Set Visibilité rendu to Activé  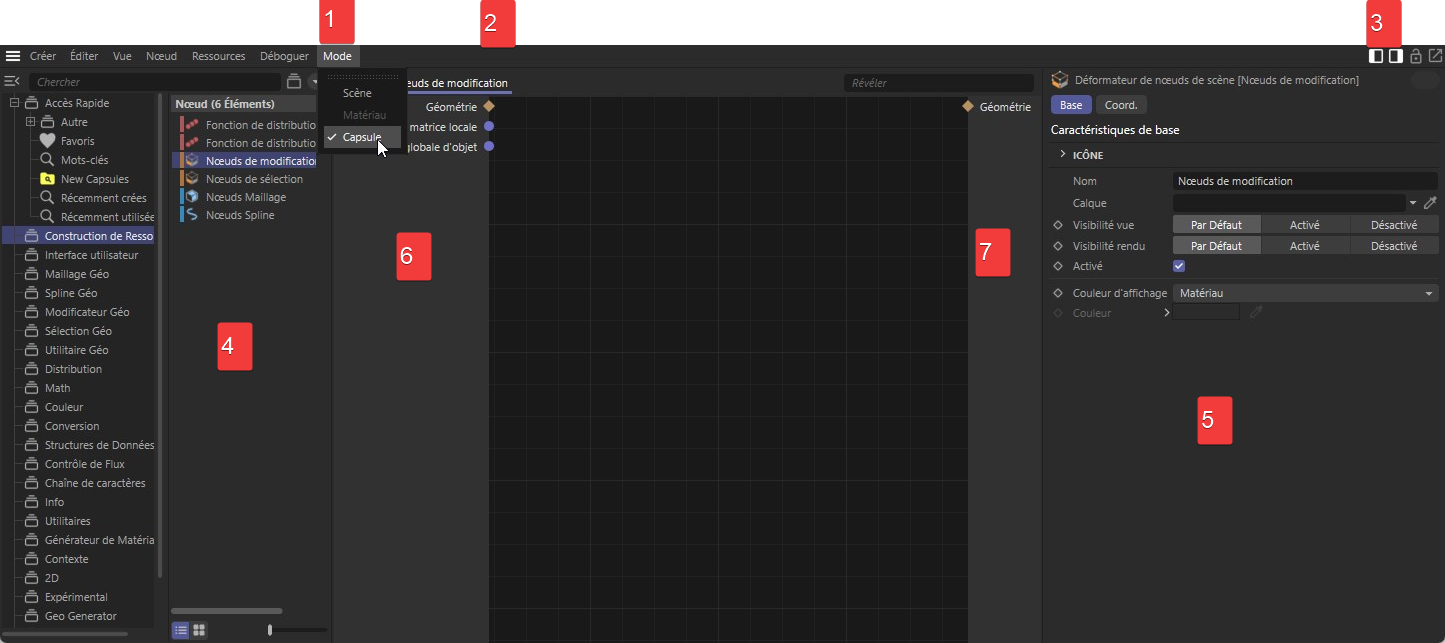[x=1304, y=246]
